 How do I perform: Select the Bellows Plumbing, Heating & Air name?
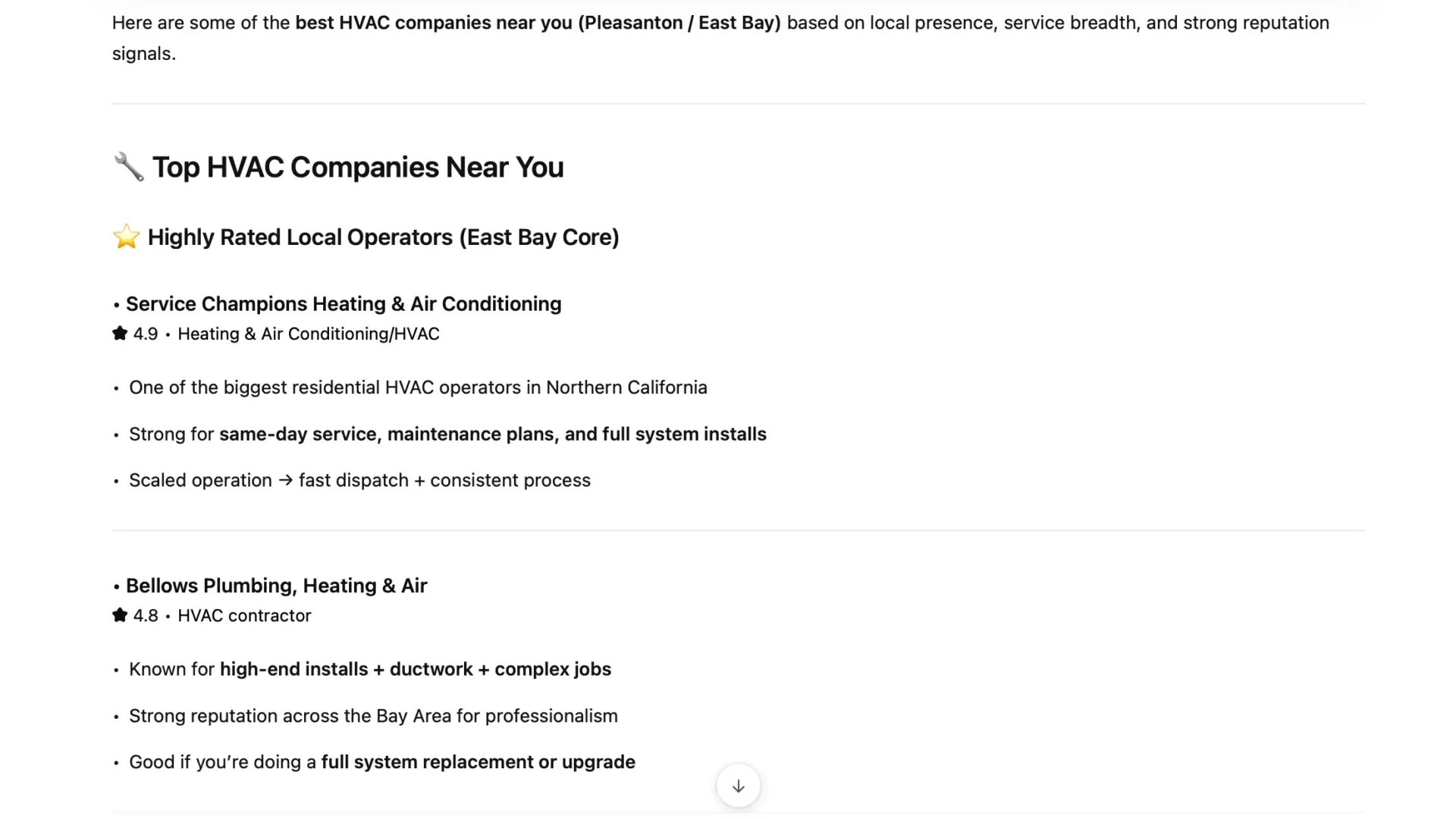click(276, 585)
